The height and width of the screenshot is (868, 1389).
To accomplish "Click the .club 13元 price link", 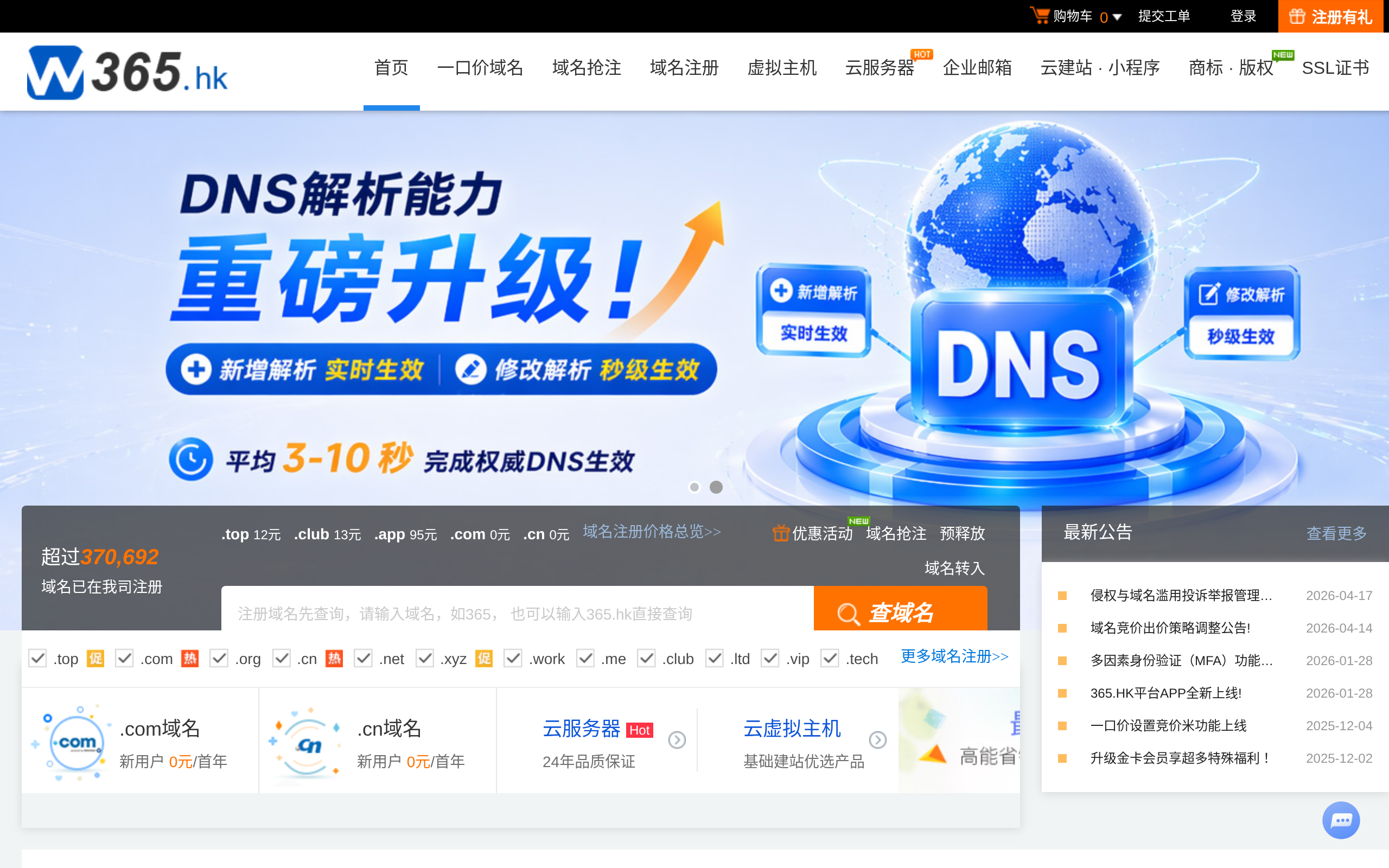I will coord(327,534).
